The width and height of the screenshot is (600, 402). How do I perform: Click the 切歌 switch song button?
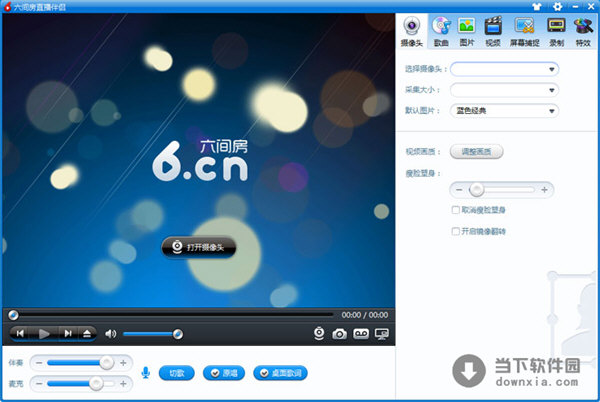pos(177,373)
